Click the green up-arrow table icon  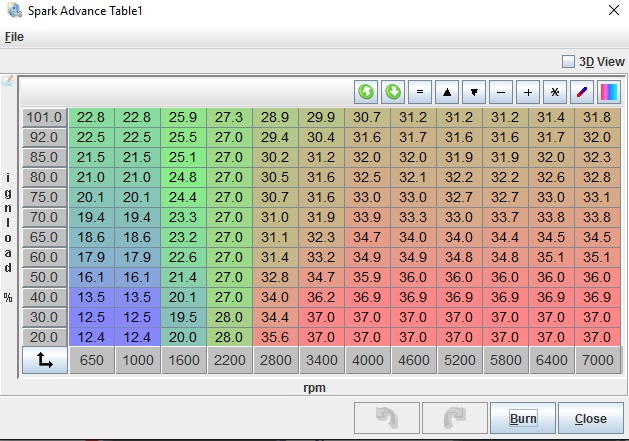366,92
